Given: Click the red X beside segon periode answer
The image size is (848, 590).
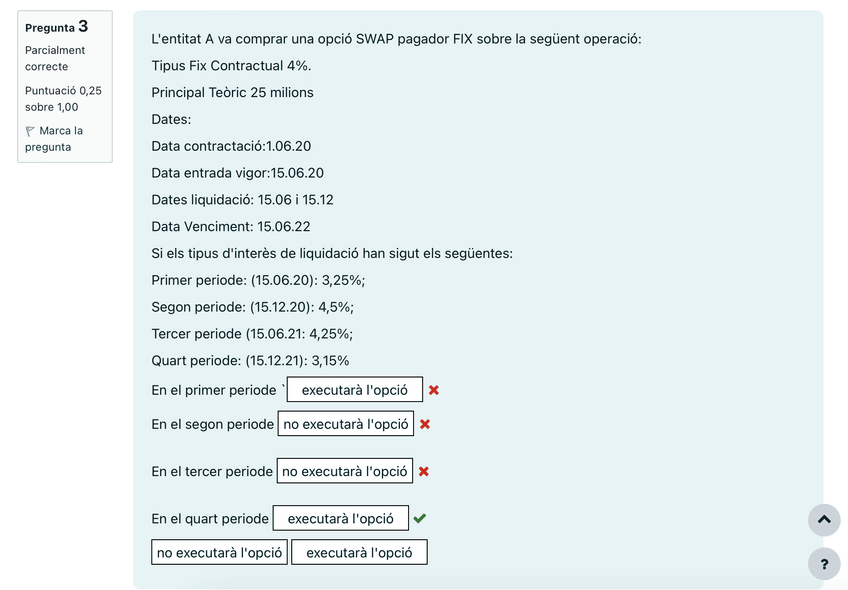Looking at the screenshot, I should pyautogui.click(x=425, y=424).
